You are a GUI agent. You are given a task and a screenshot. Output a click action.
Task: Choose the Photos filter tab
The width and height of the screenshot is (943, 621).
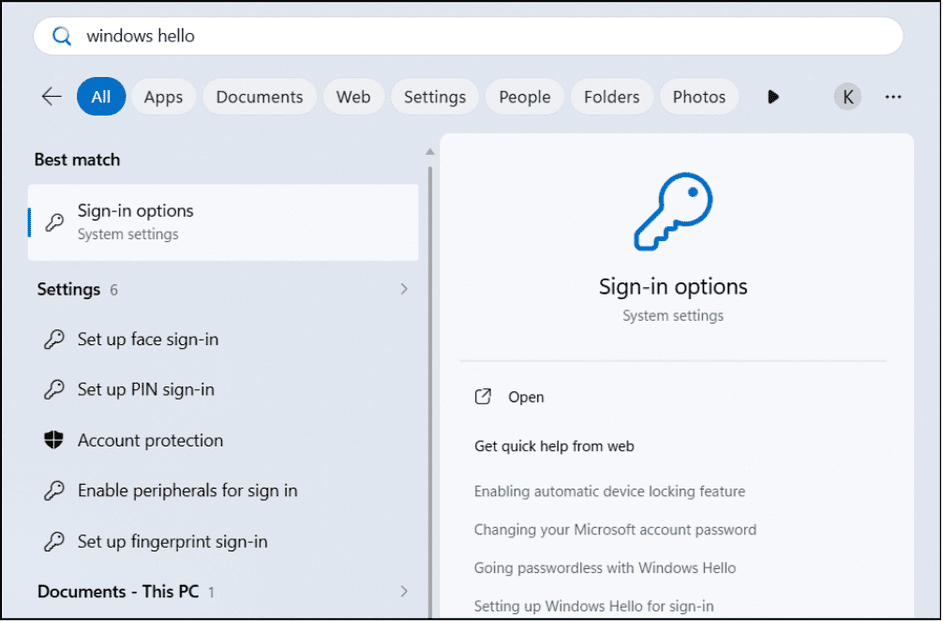[699, 97]
